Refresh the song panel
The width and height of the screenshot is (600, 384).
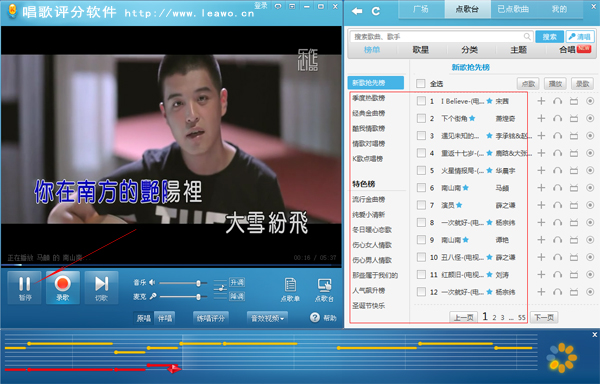376,11
